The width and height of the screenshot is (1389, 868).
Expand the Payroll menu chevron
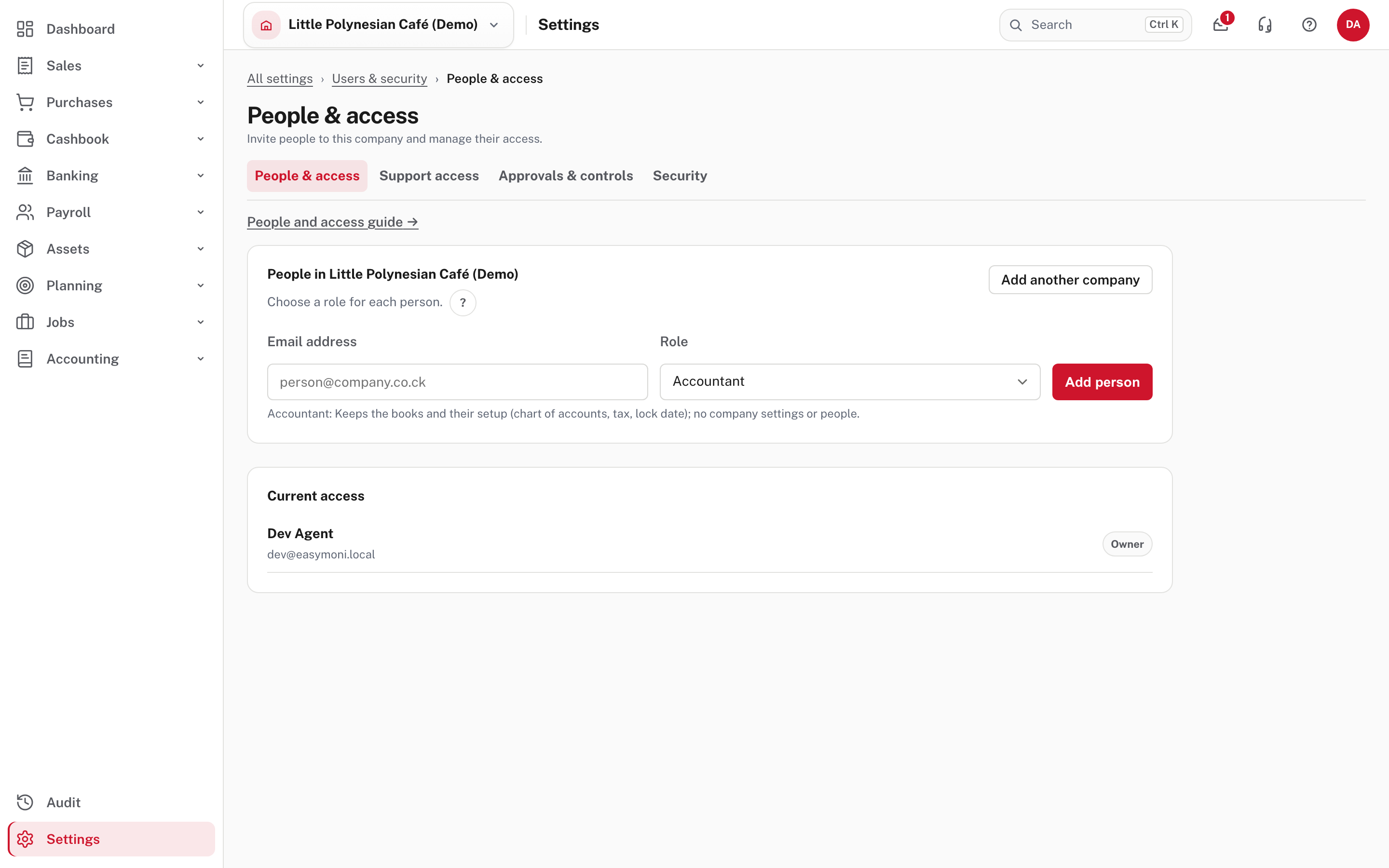tap(200, 212)
